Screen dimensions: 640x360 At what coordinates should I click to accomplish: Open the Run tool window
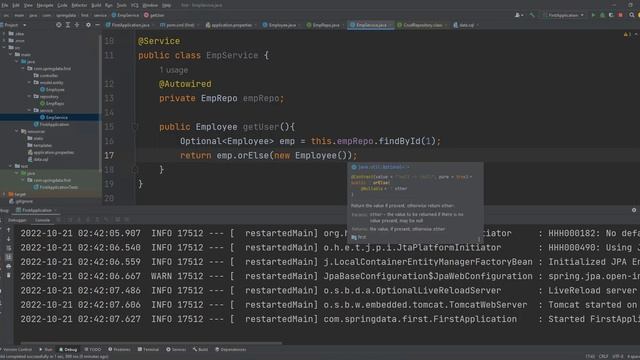point(46,350)
